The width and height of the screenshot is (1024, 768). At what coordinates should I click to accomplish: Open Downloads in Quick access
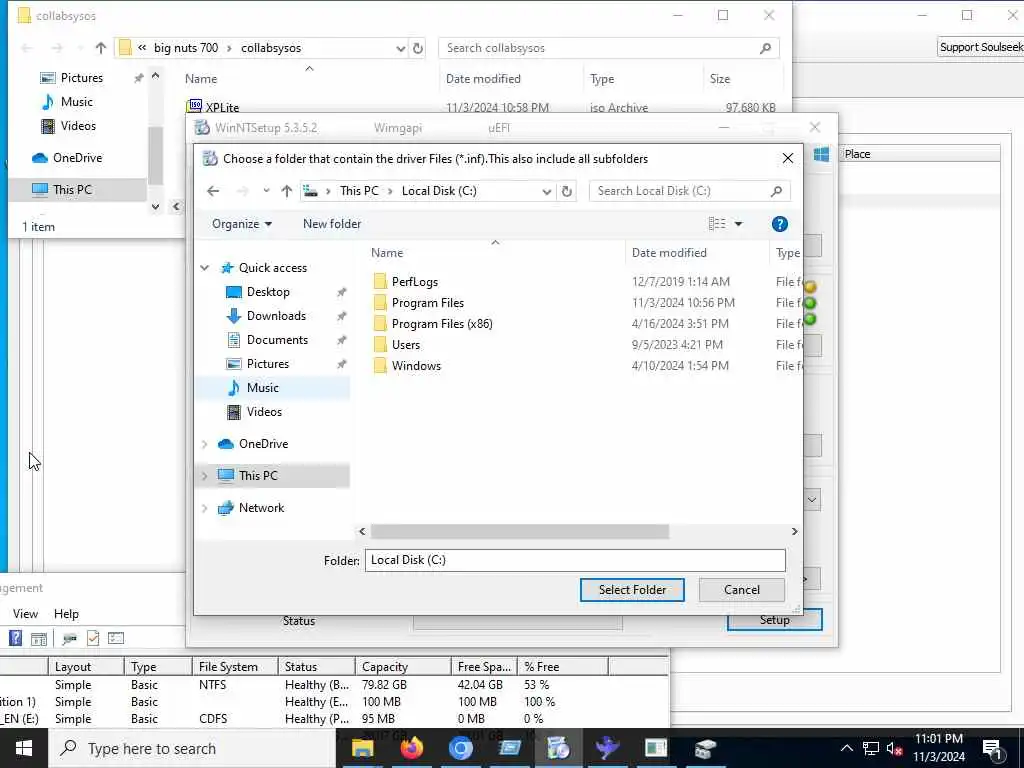276,316
